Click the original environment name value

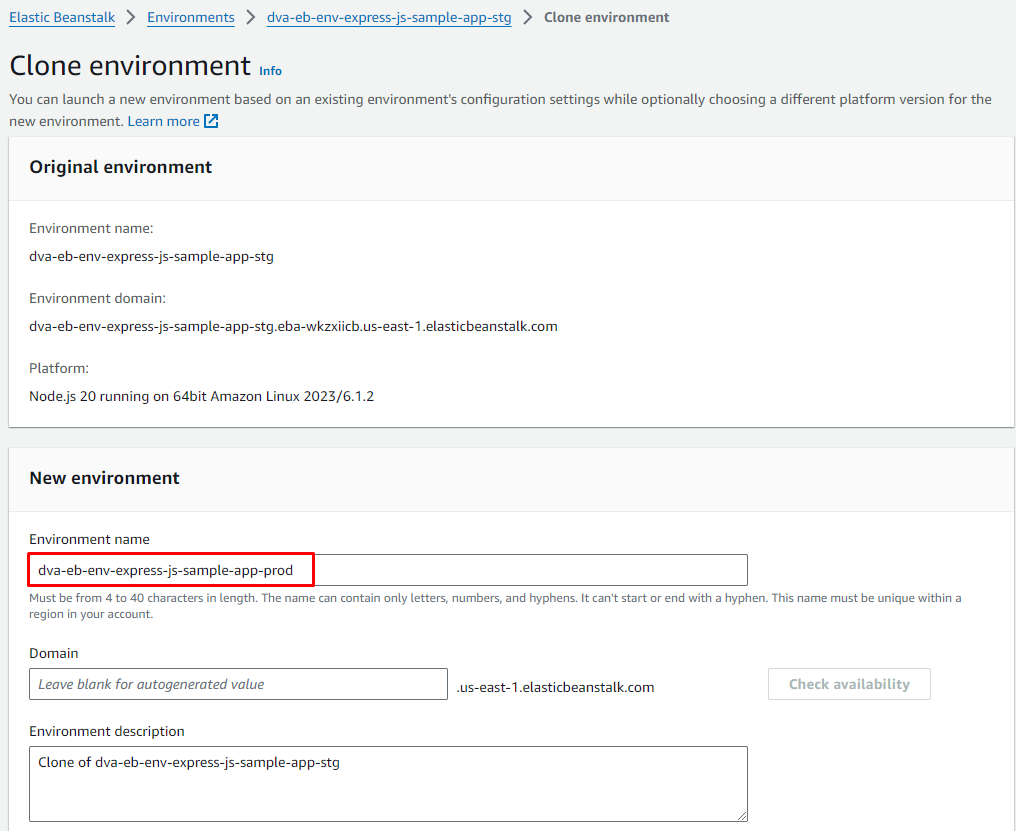click(151, 256)
